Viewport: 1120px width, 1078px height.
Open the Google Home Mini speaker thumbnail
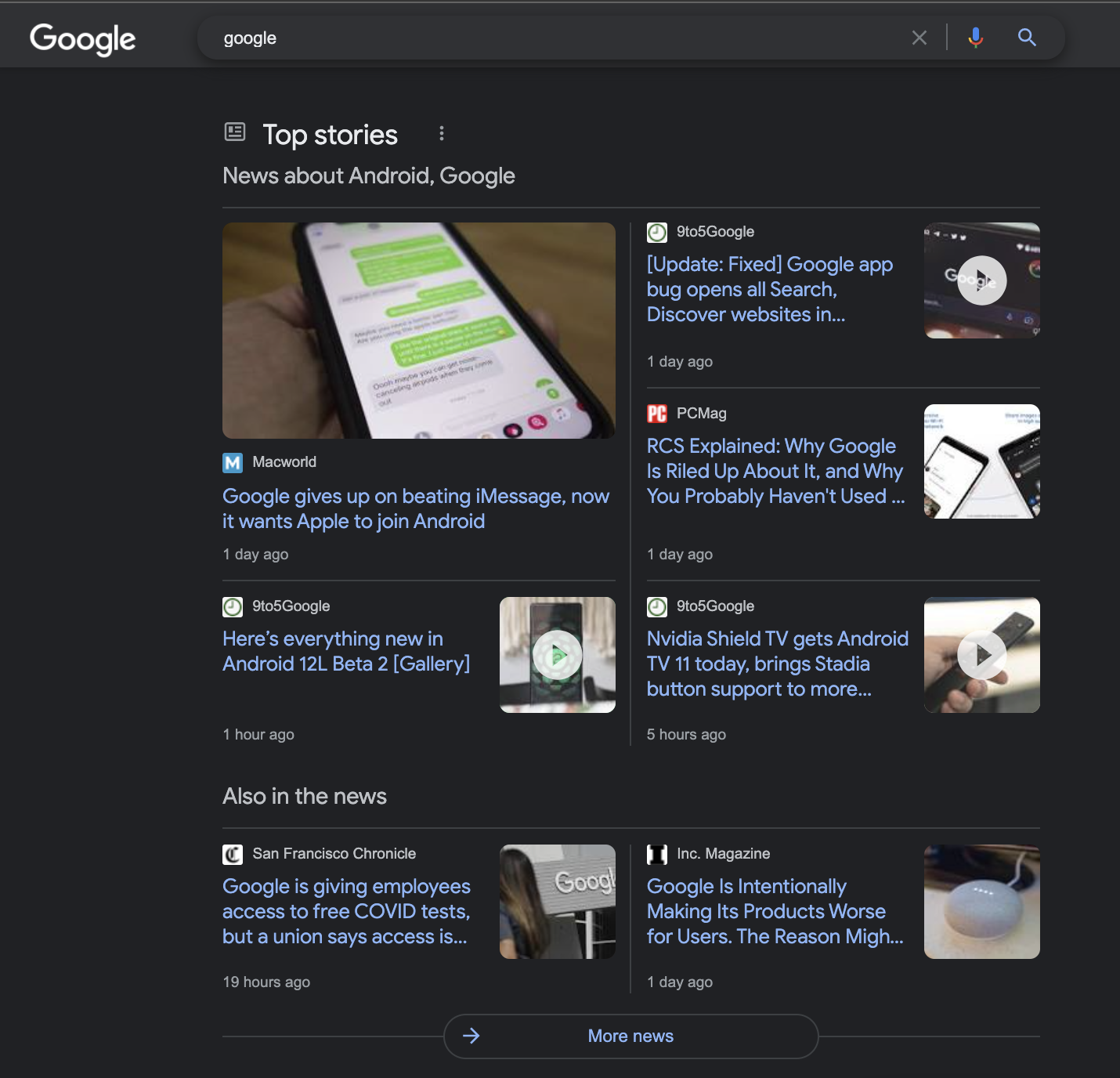tap(982, 902)
